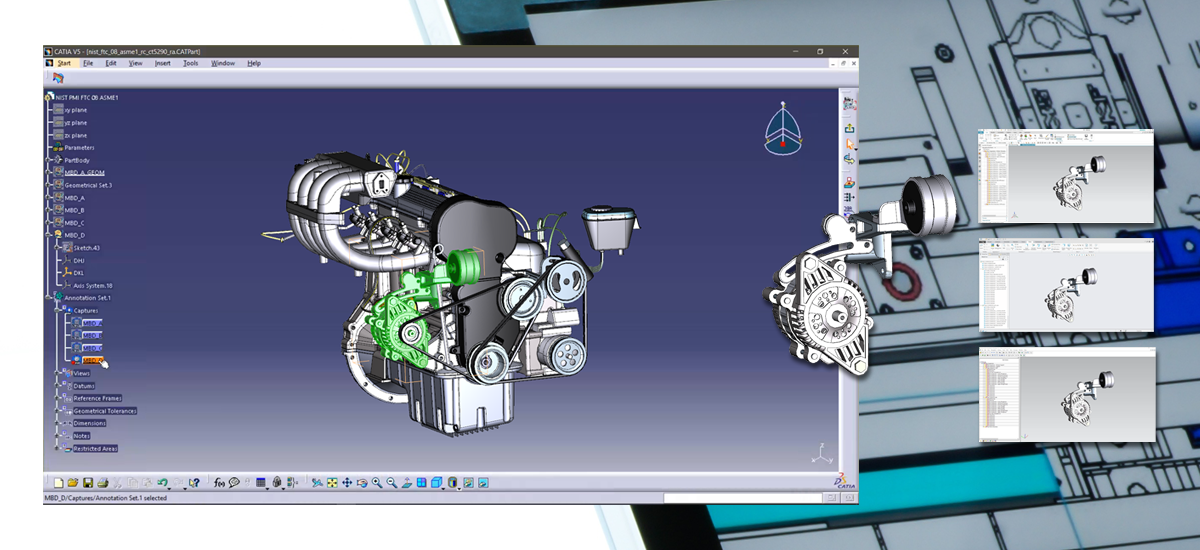Screen dimensions: 1200x550
Task: Open the Edit menu
Action: [x=111, y=63]
